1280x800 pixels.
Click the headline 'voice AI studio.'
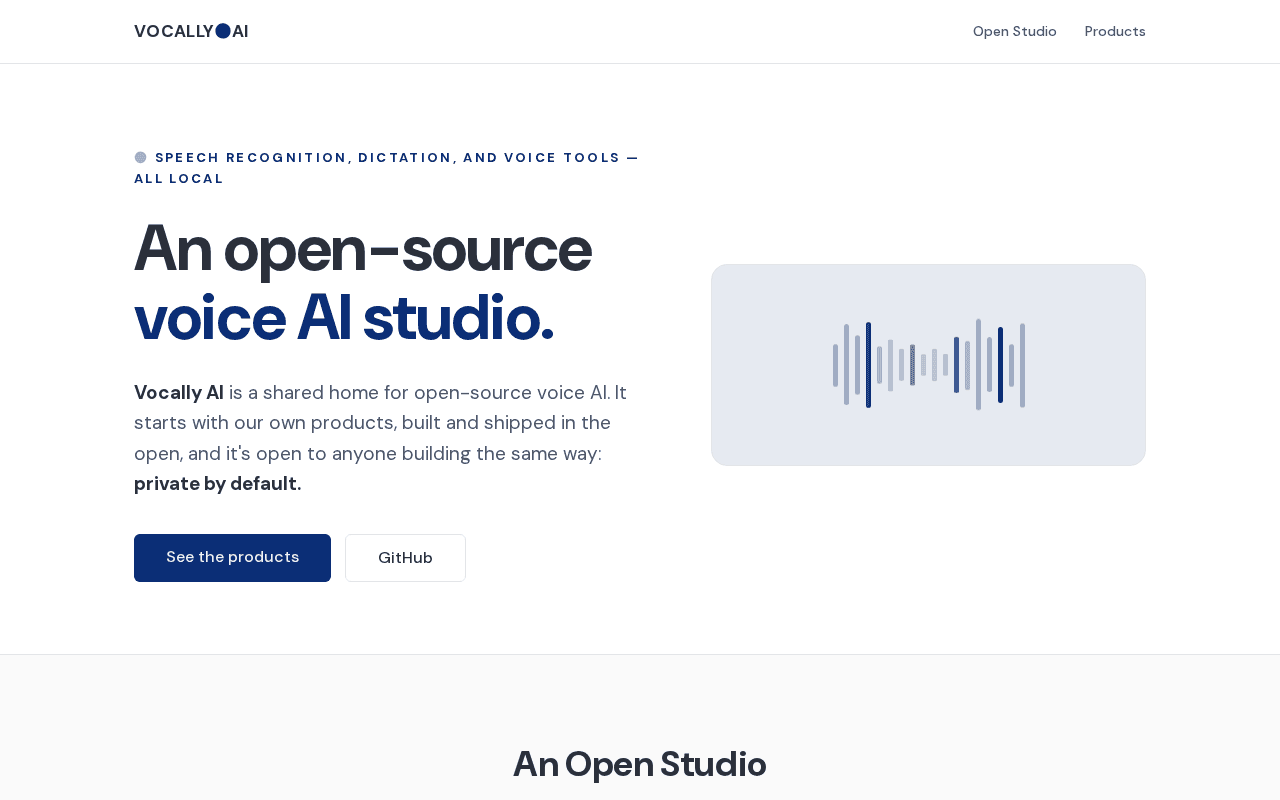[x=344, y=317]
